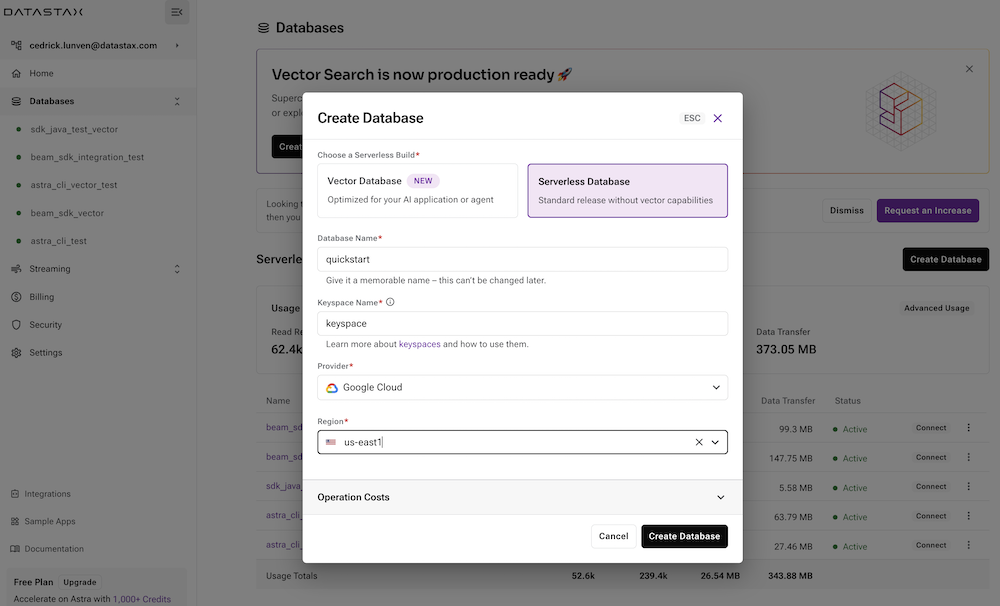1000x606 pixels.
Task: Click the Databases heading icon at the page top
Action: (263, 28)
